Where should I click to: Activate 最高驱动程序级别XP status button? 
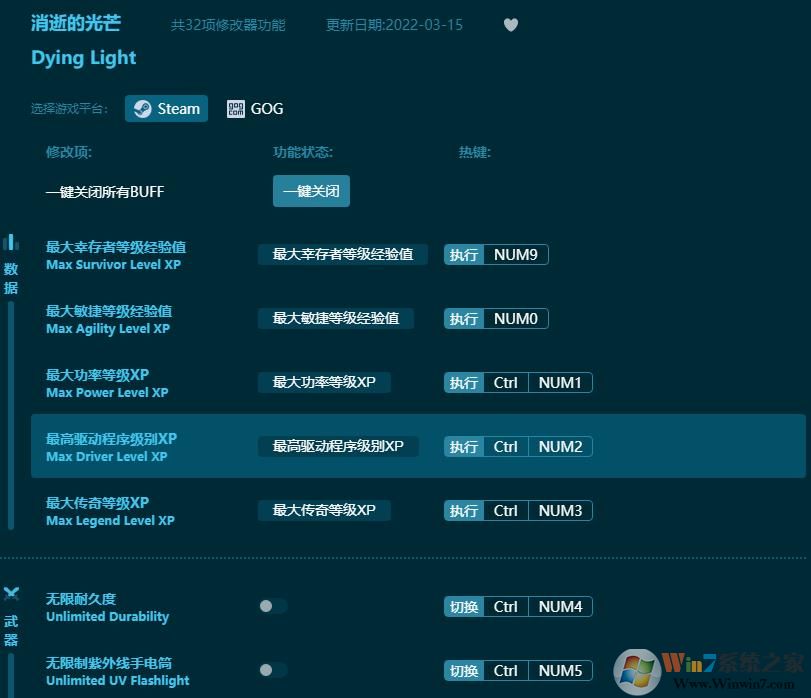(x=338, y=446)
